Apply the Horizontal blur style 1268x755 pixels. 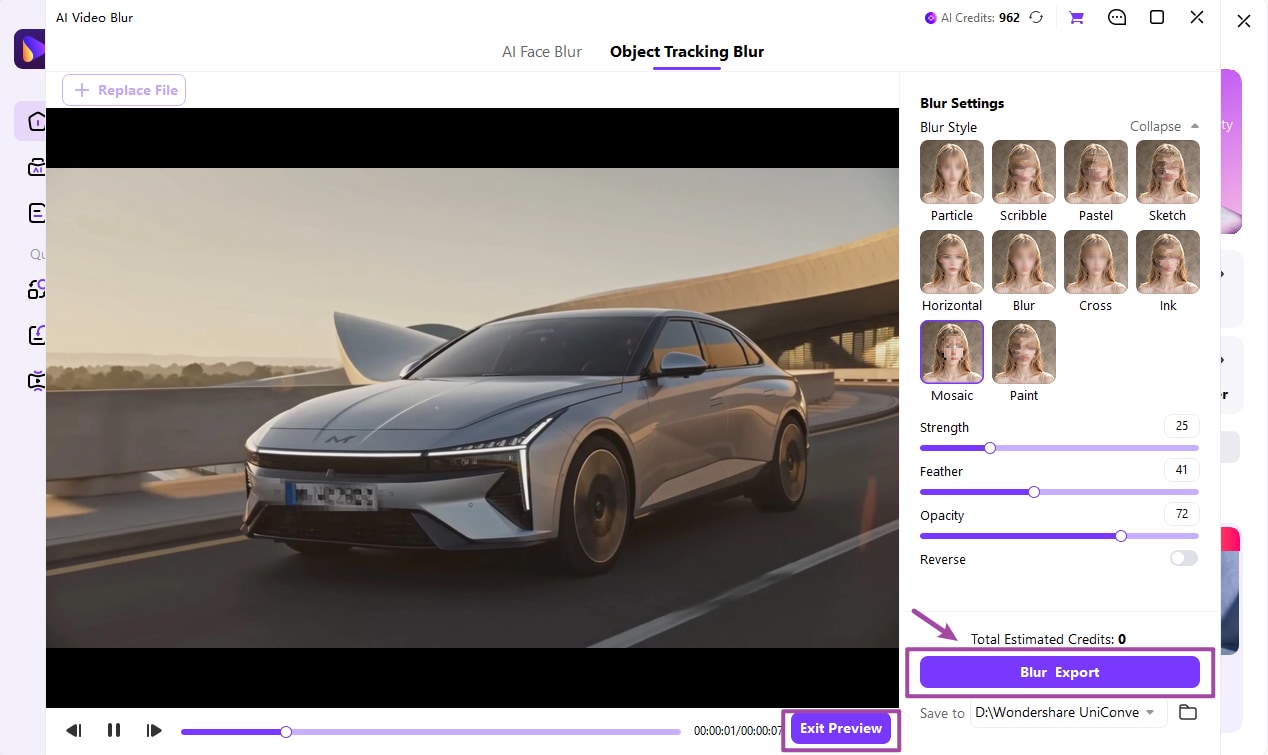tap(952, 262)
